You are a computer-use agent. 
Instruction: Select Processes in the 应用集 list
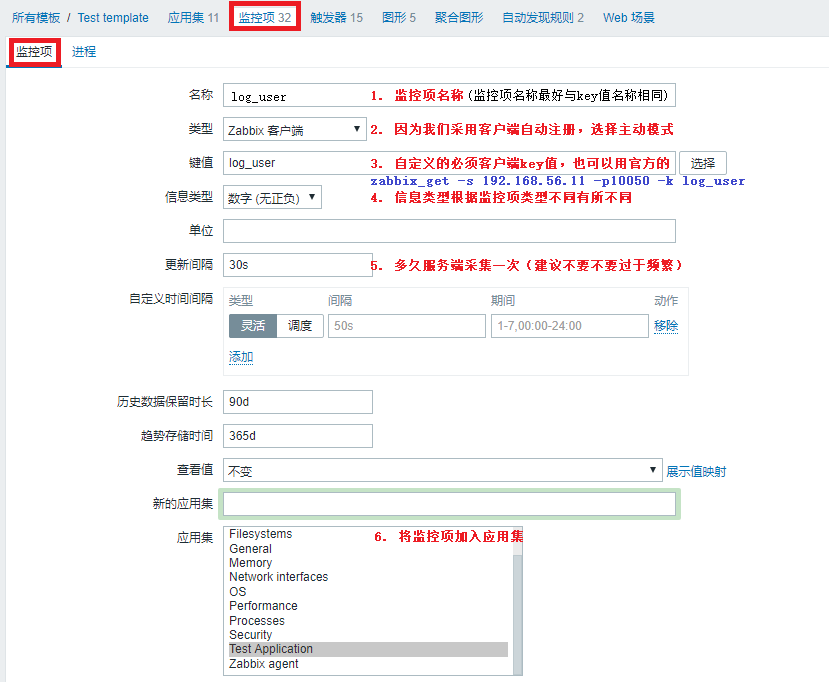(x=369, y=621)
